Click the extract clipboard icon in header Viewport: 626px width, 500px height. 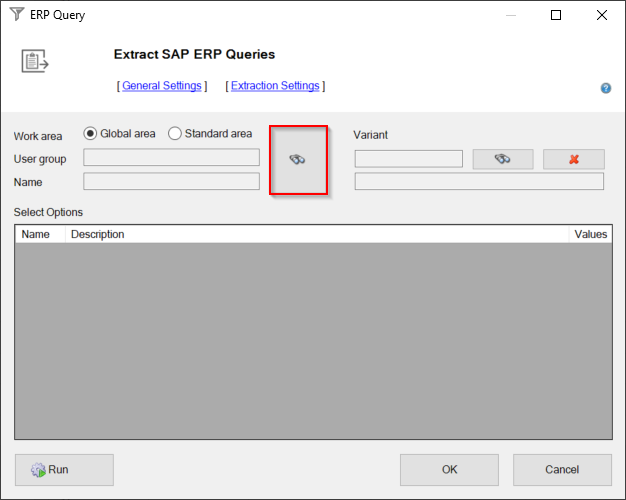coord(35,61)
